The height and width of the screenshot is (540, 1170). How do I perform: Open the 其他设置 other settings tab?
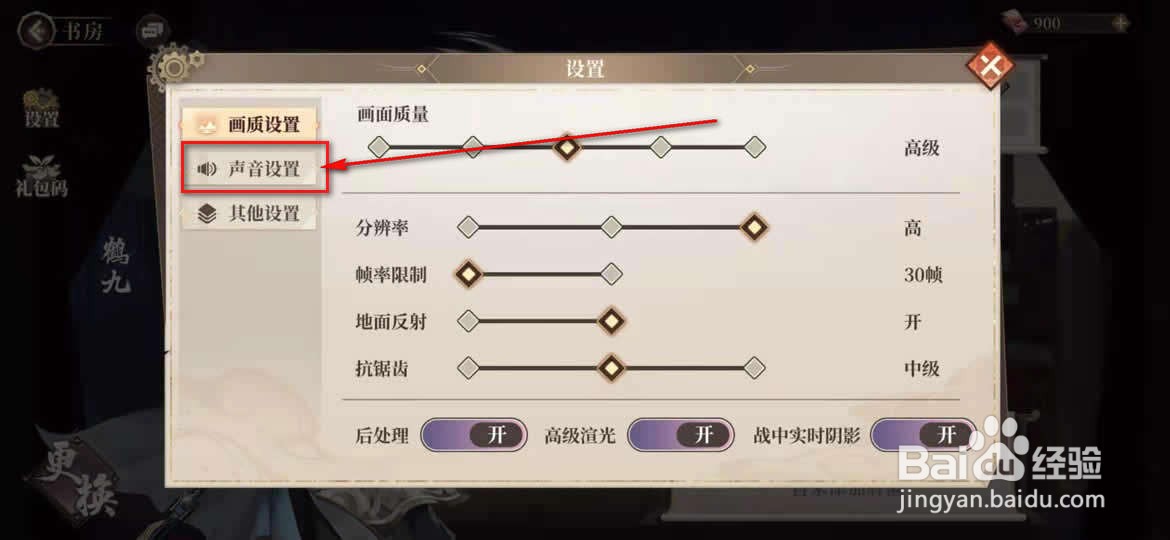point(250,214)
